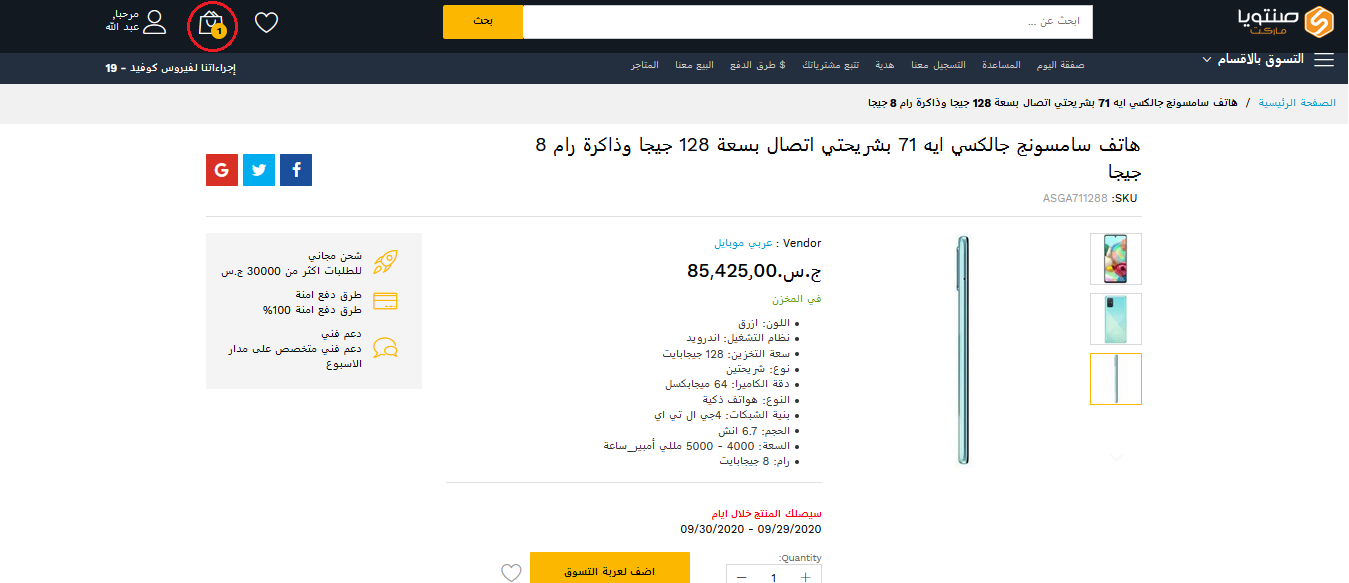Open المساعدة help menu item
The width and height of the screenshot is (1349, 583).
point(1001,65)
